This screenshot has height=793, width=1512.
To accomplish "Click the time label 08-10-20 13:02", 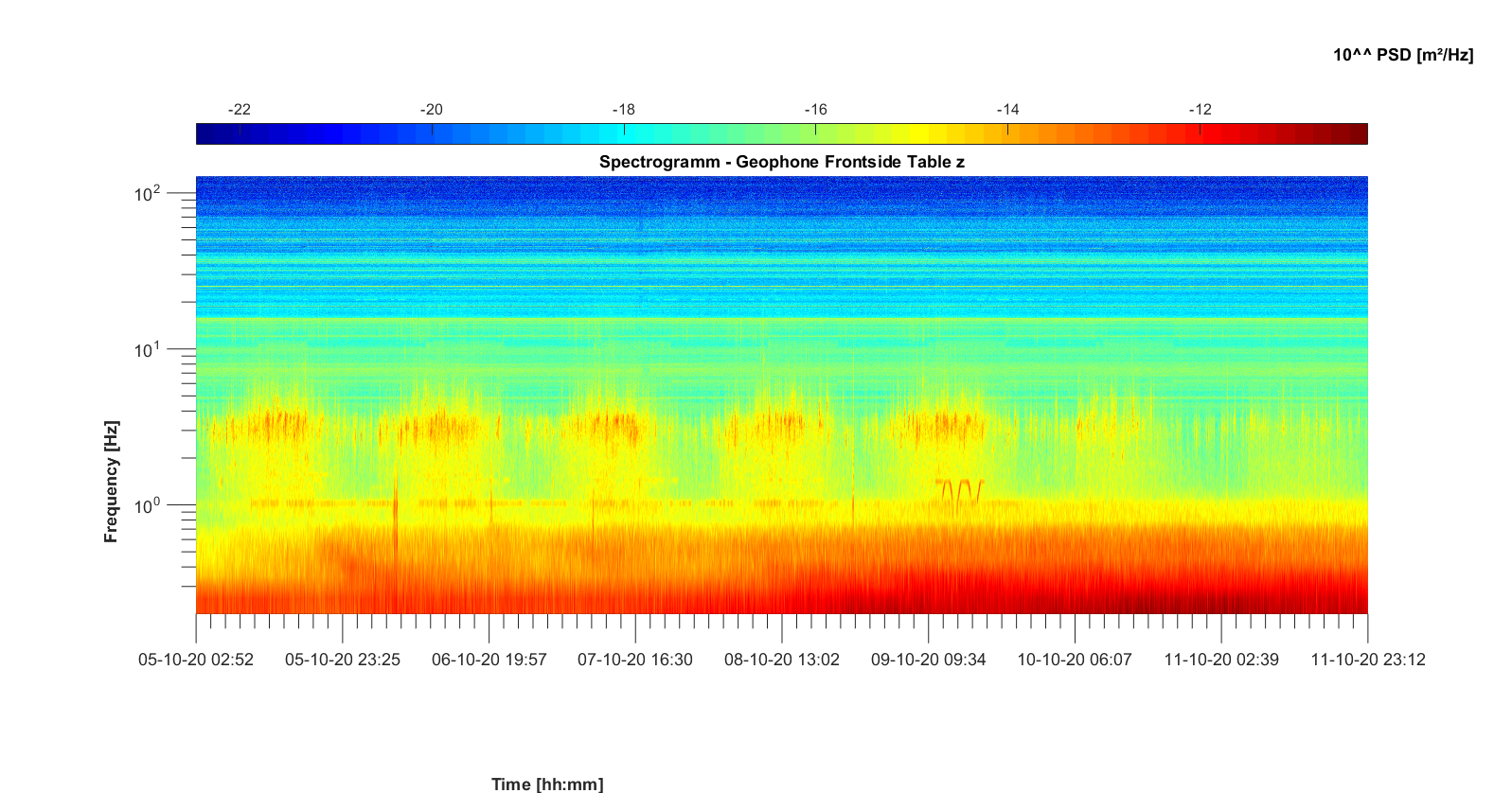I will (x=782, y=660).
